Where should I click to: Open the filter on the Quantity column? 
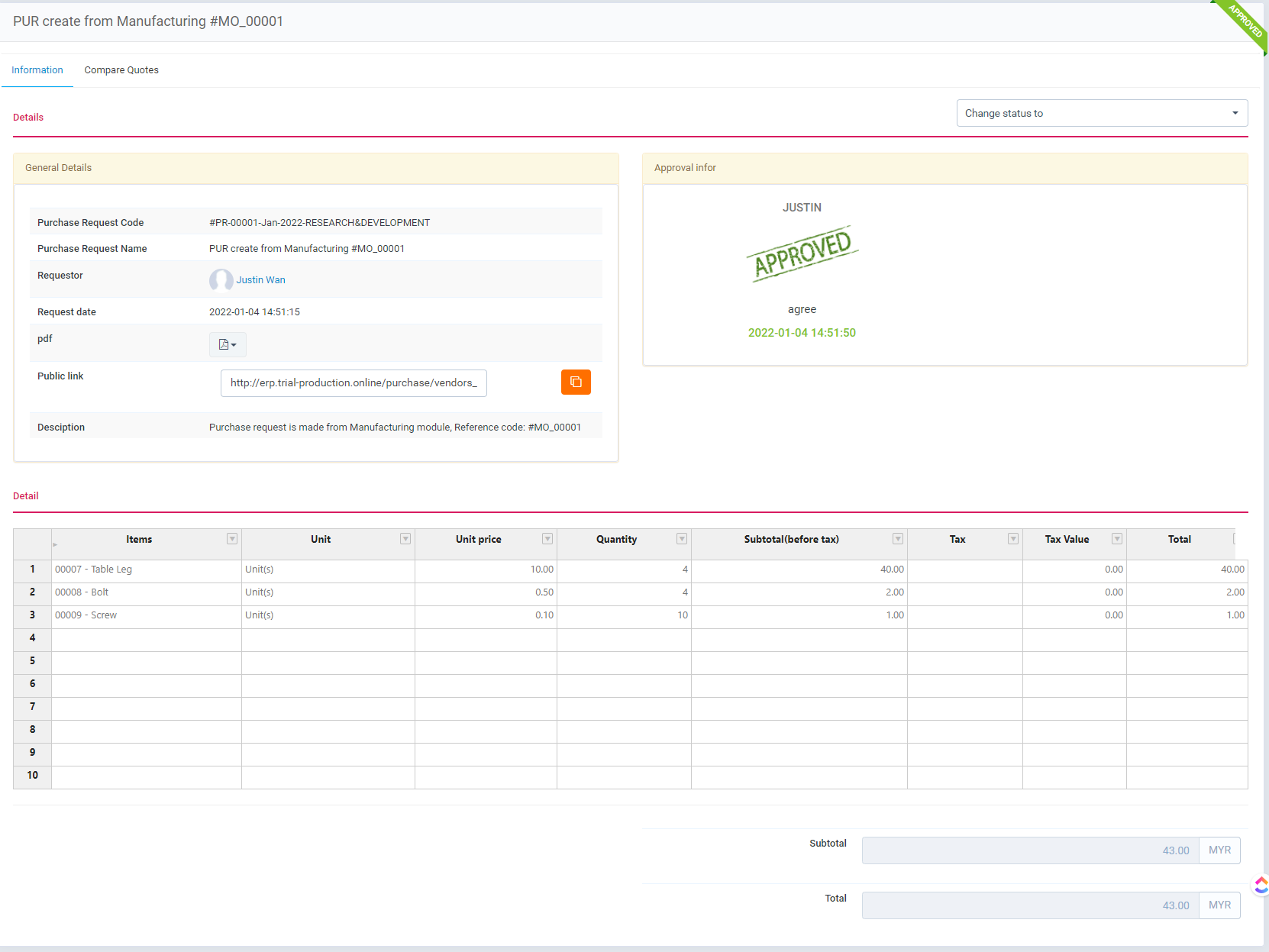681,538
